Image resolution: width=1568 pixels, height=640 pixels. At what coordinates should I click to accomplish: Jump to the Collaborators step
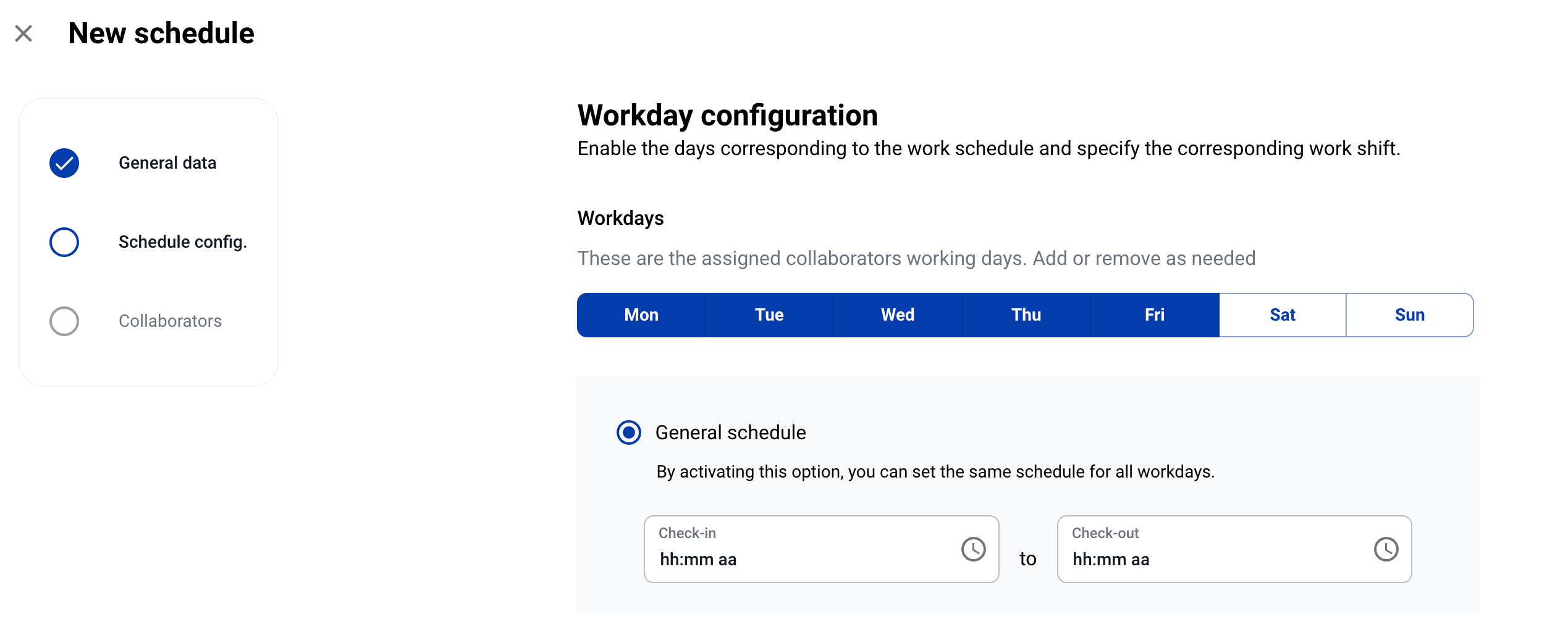tap(170, 321)
